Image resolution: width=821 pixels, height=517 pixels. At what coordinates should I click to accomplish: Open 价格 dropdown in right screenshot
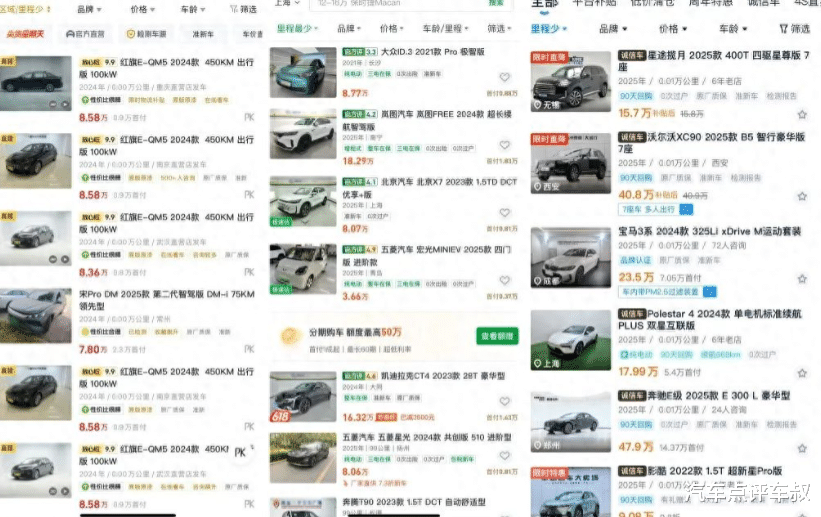point(673,29)
